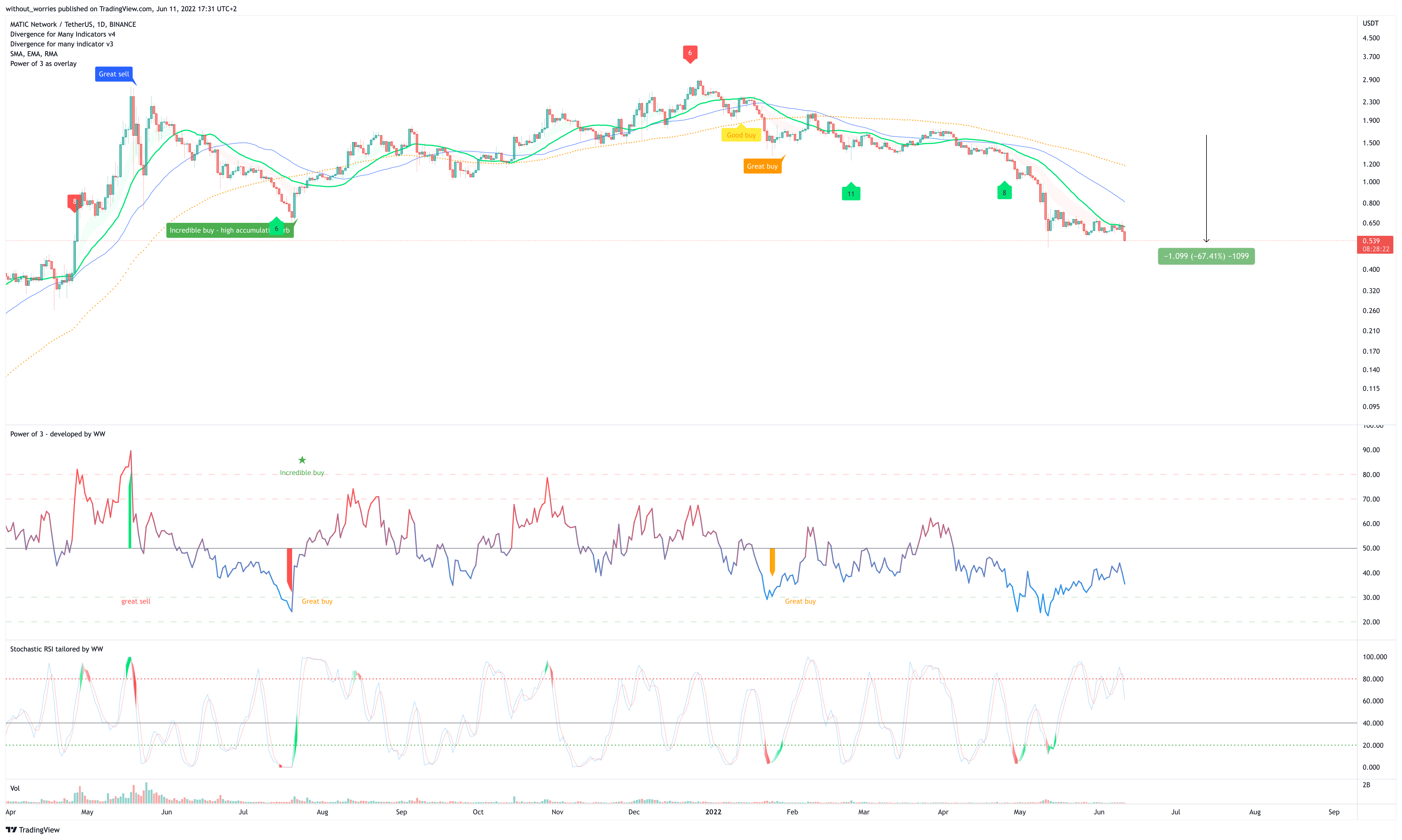Click the blue 'Great sell' label
The image size is (1402, 840).
[x=114, y=74]
